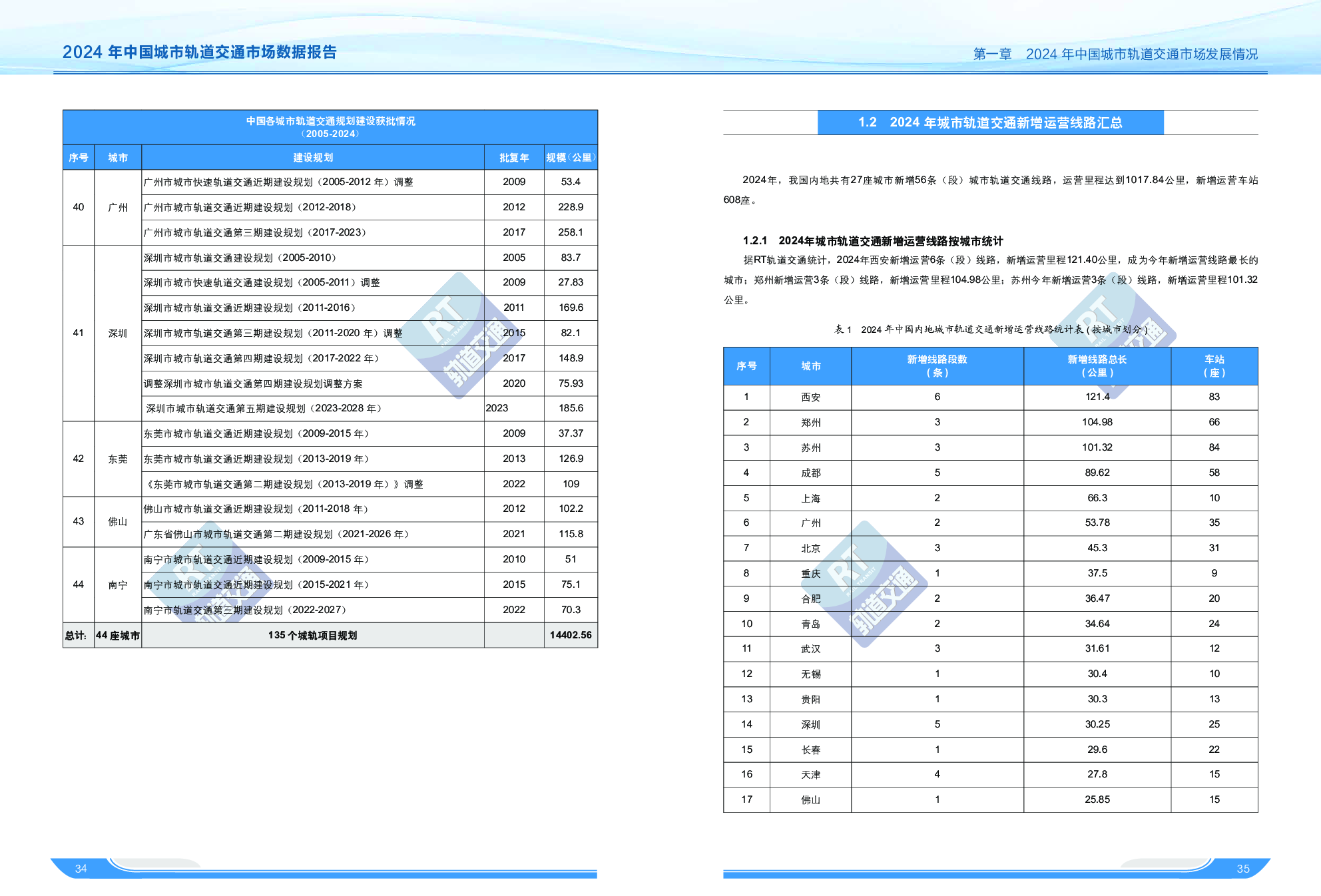Screen dimensions: 1321x896
Task: Click section 1.2 blue heading banner
Action: [990, 122]
